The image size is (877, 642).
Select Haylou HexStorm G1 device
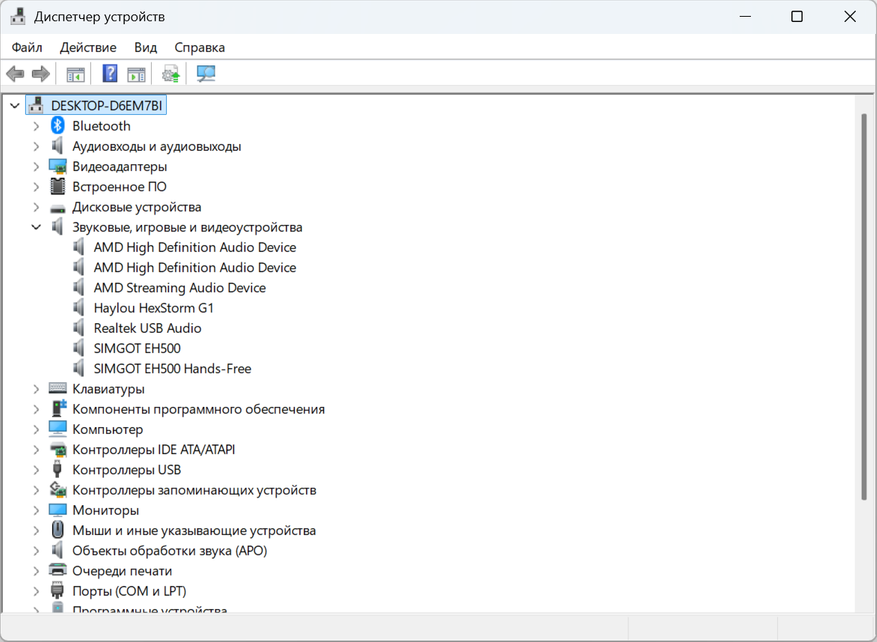click(x=153, y=308)
